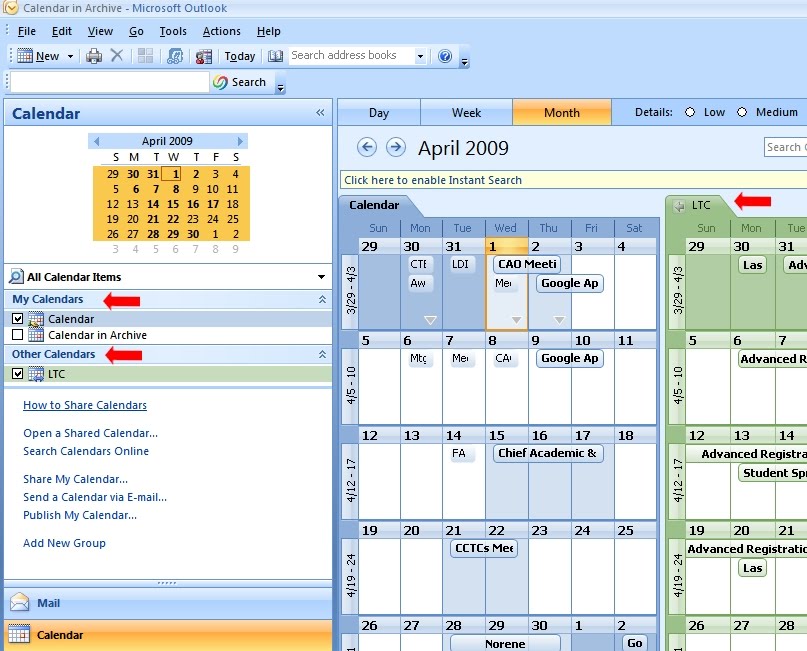Click the LTC tab overlay mode arrow

tap(679, 206)
